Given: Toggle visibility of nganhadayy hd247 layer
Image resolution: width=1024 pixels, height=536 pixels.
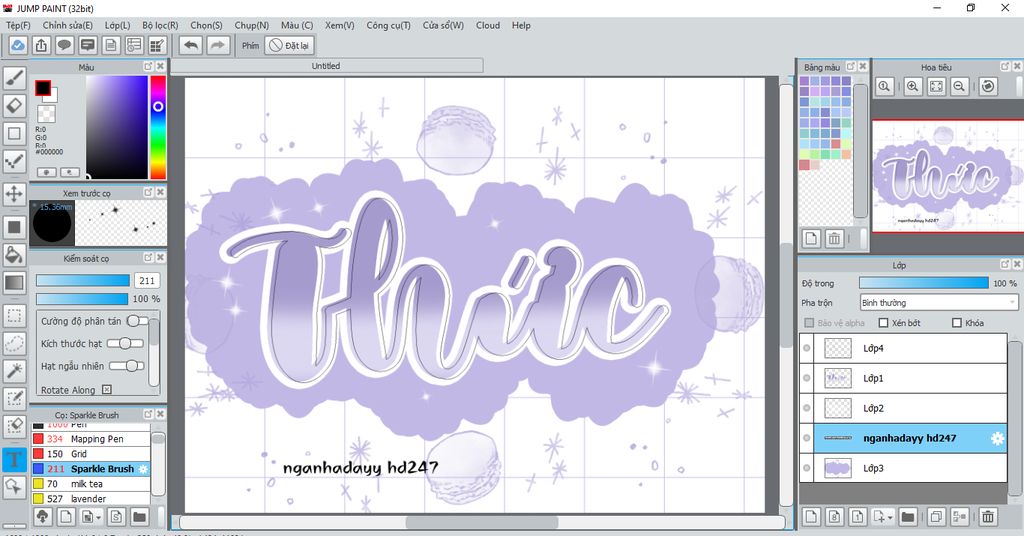Looking at the screenshot, I should tap(807, 438).
